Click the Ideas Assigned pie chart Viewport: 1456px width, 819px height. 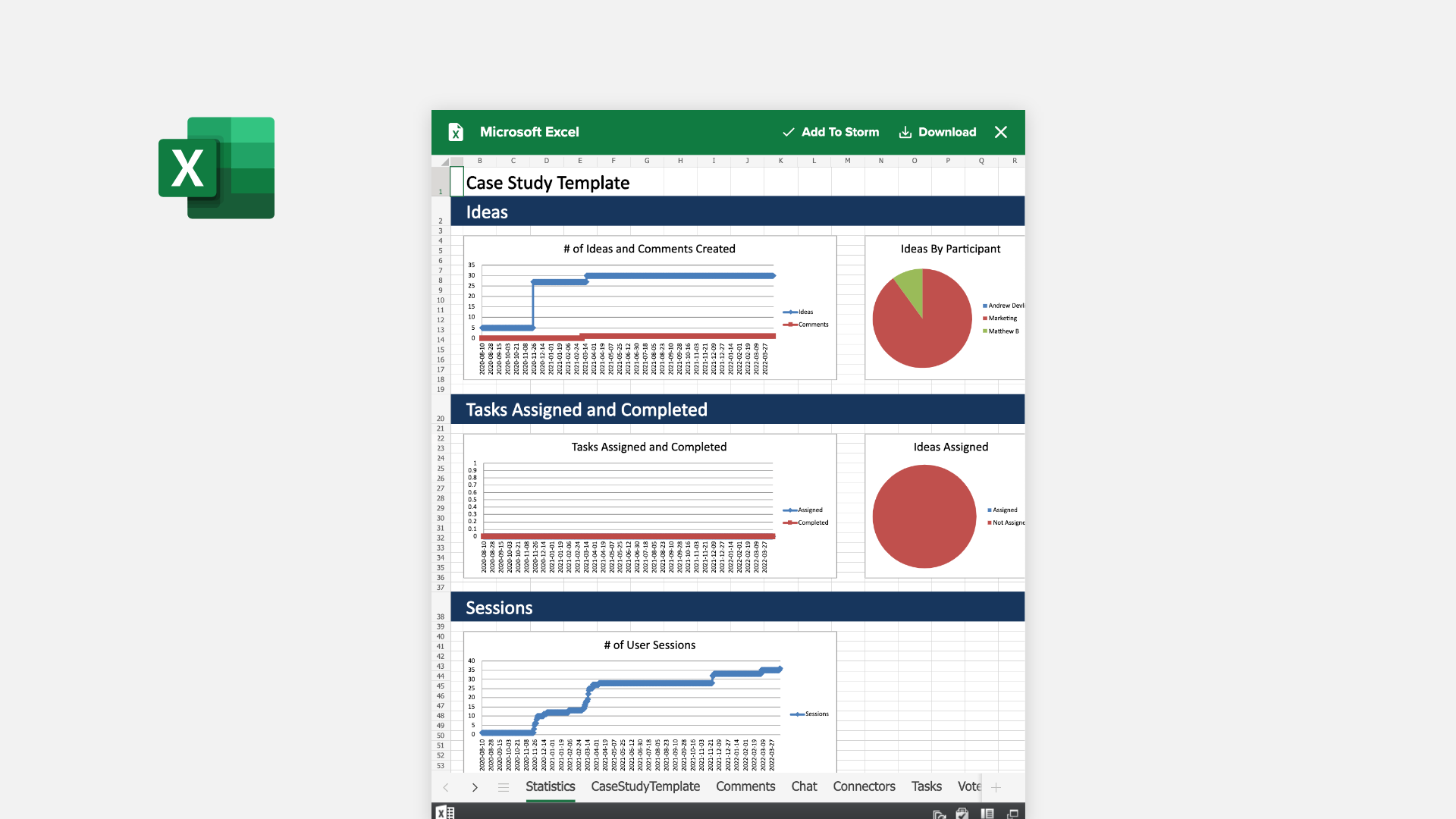coord(924,516)
